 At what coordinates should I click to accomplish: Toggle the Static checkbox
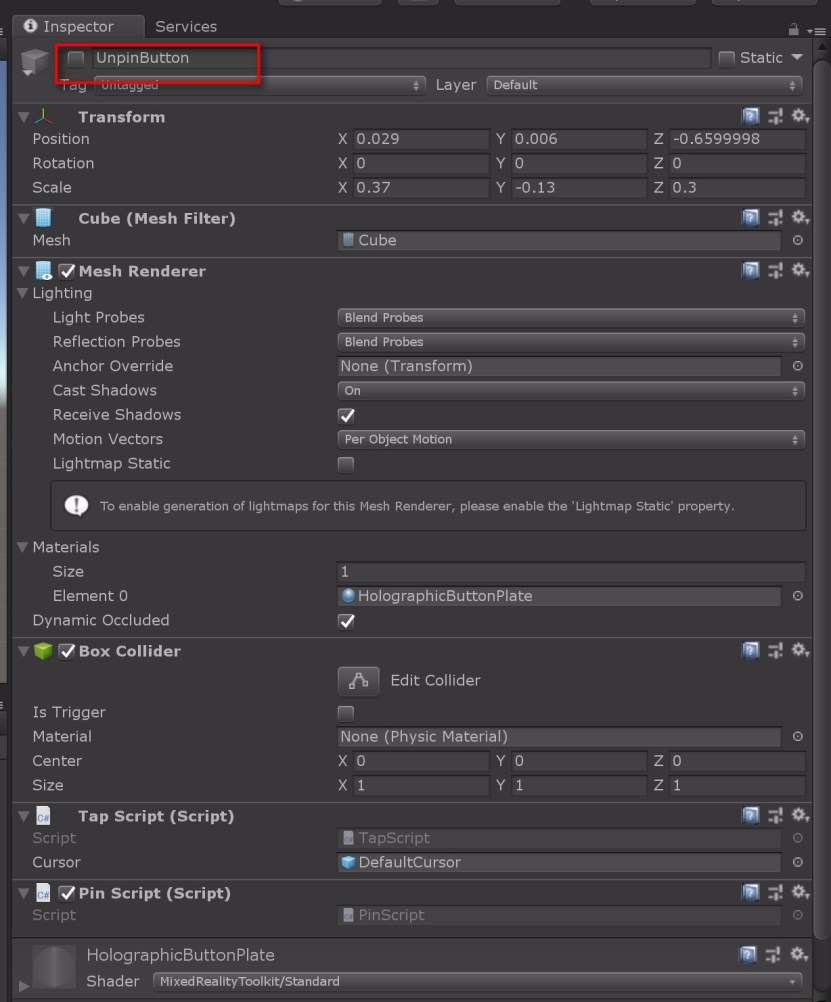coord(726,59)
